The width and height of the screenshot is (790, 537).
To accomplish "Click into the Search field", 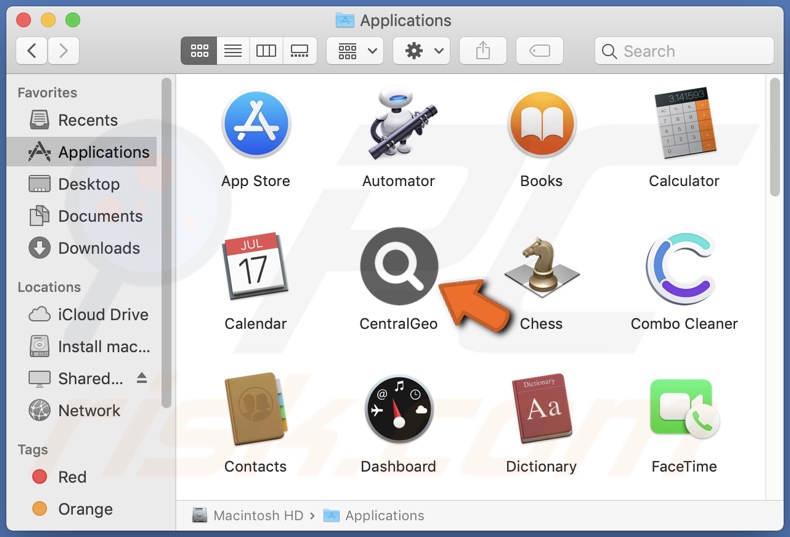I will tap(684, 50).
